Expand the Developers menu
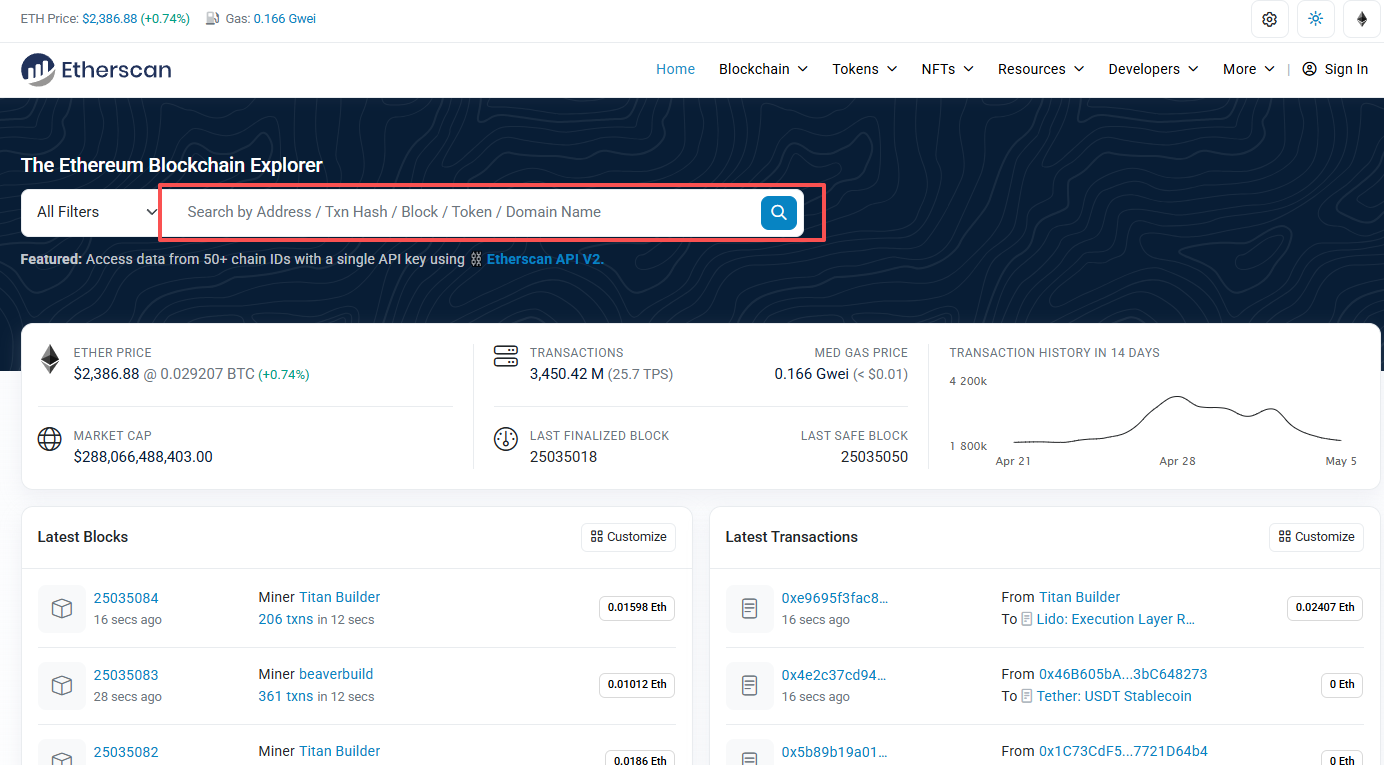The image size is (1384, 765). pos(1154,69)
